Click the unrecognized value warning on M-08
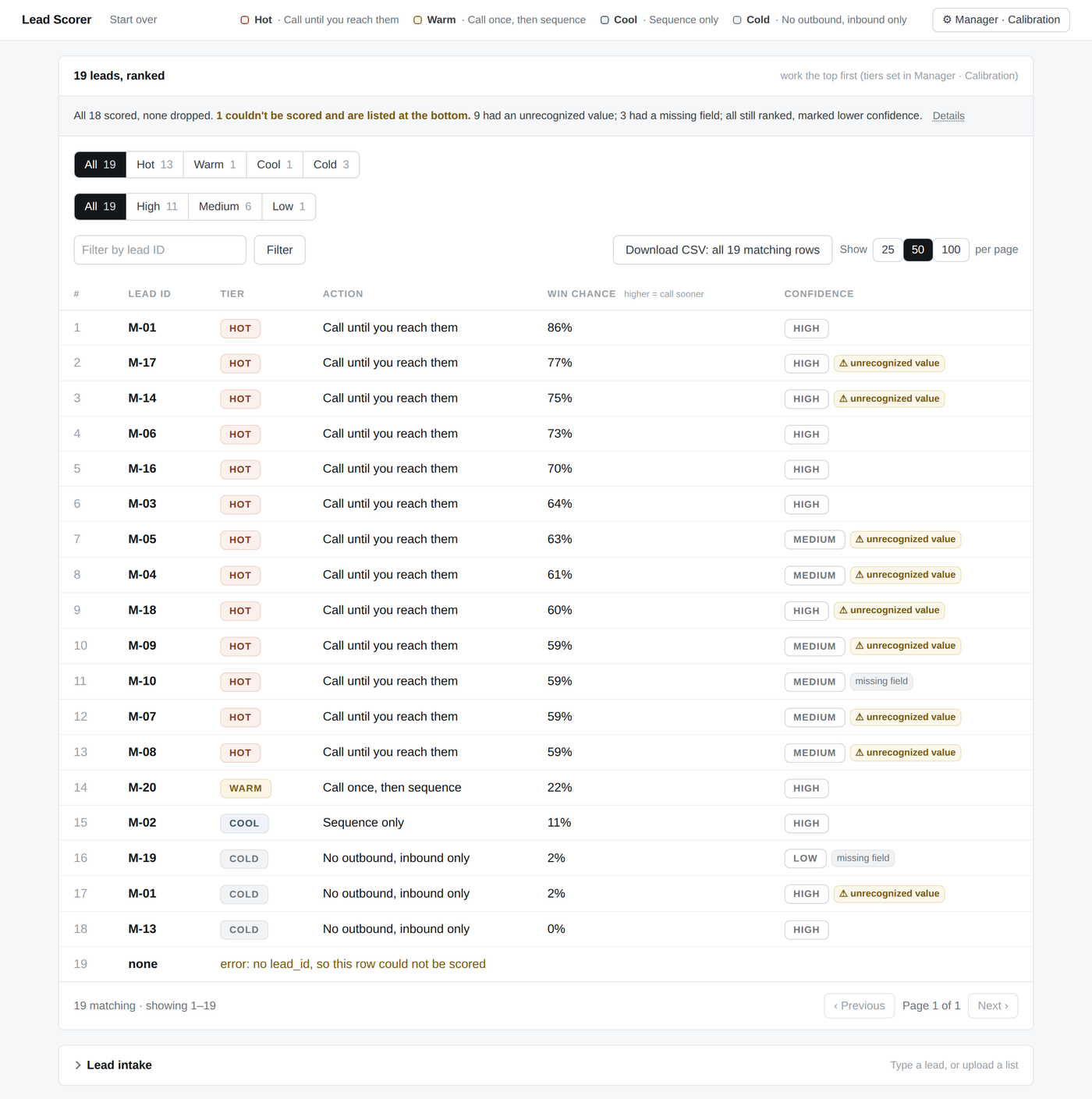1092x1099 pixels. pos(906,753)
